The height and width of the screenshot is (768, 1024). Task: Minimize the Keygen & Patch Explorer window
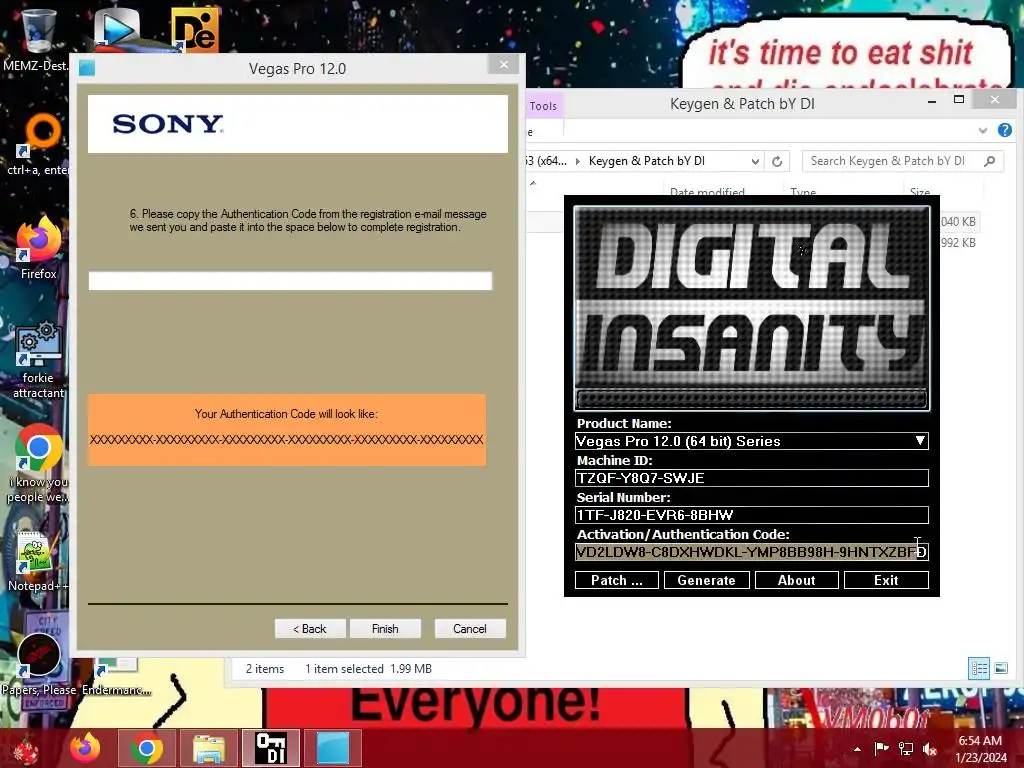point(932,101)
